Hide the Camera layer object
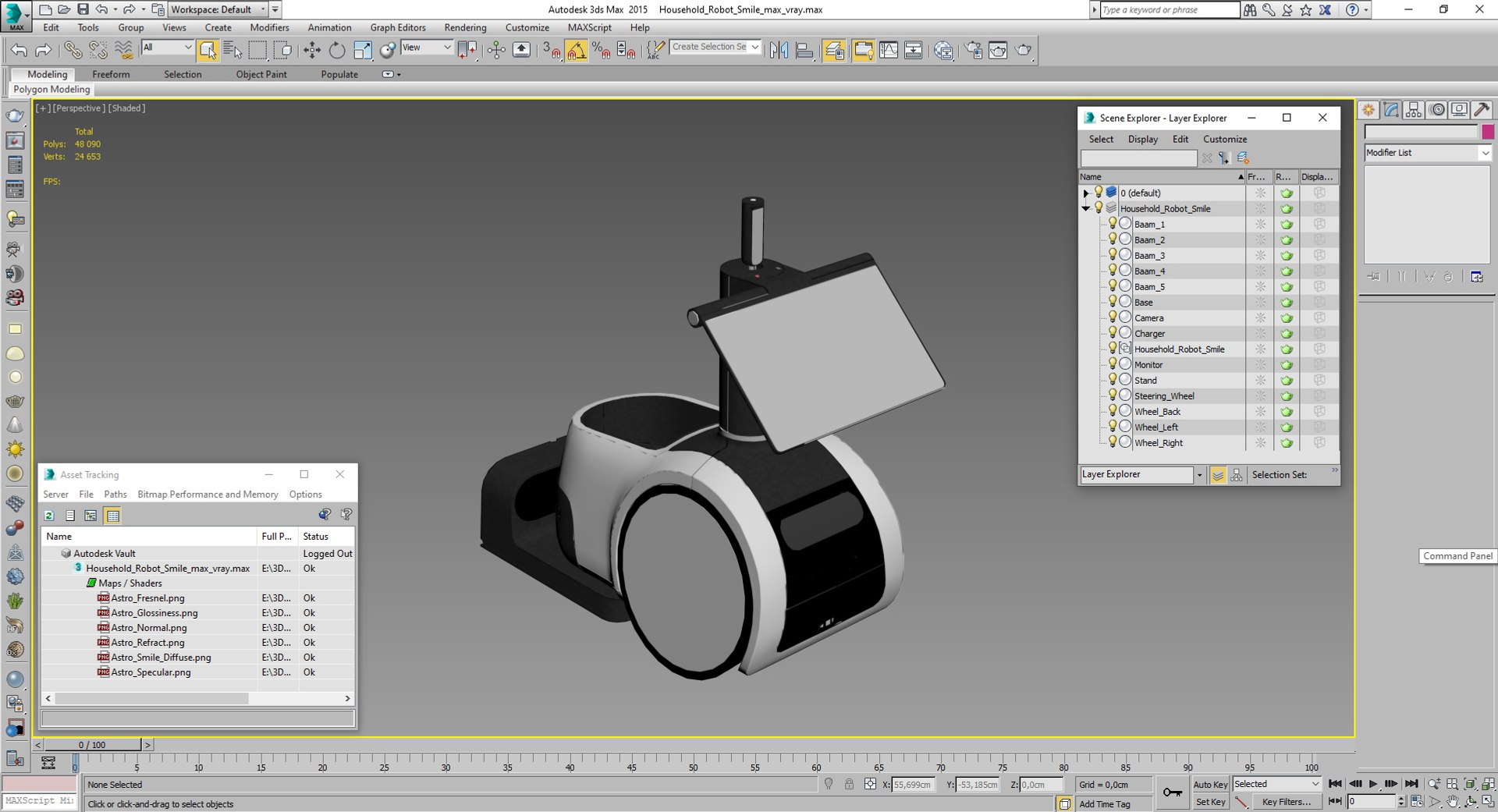 (1113, 317)
